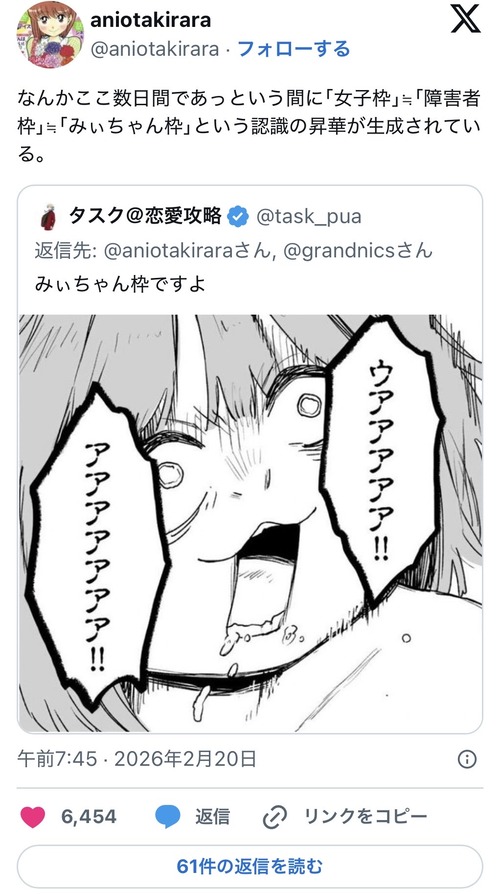Click the blue verified badge
The image size is (500, 894).
click(238, 217)
